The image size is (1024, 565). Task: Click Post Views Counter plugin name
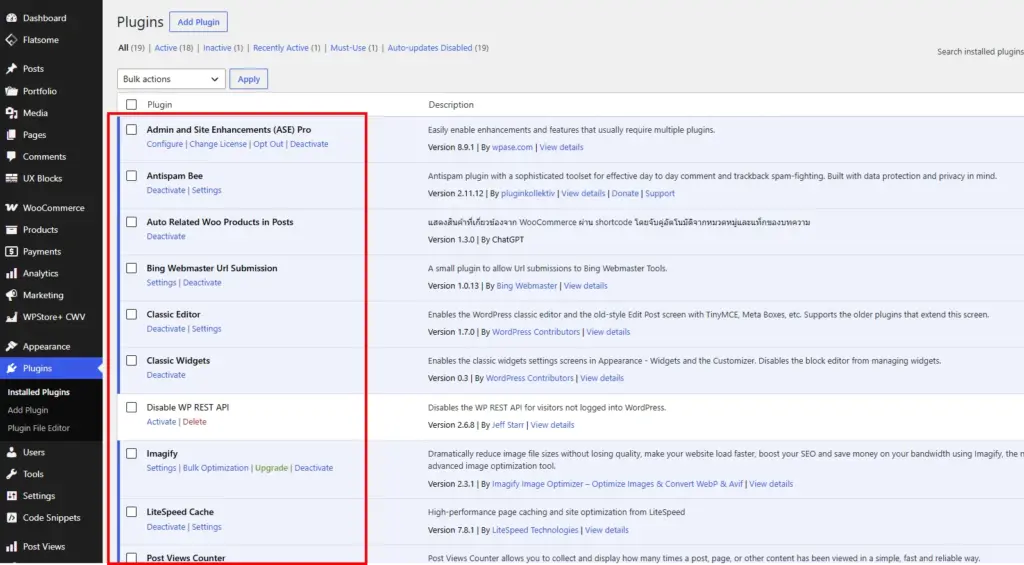point(185,558)
